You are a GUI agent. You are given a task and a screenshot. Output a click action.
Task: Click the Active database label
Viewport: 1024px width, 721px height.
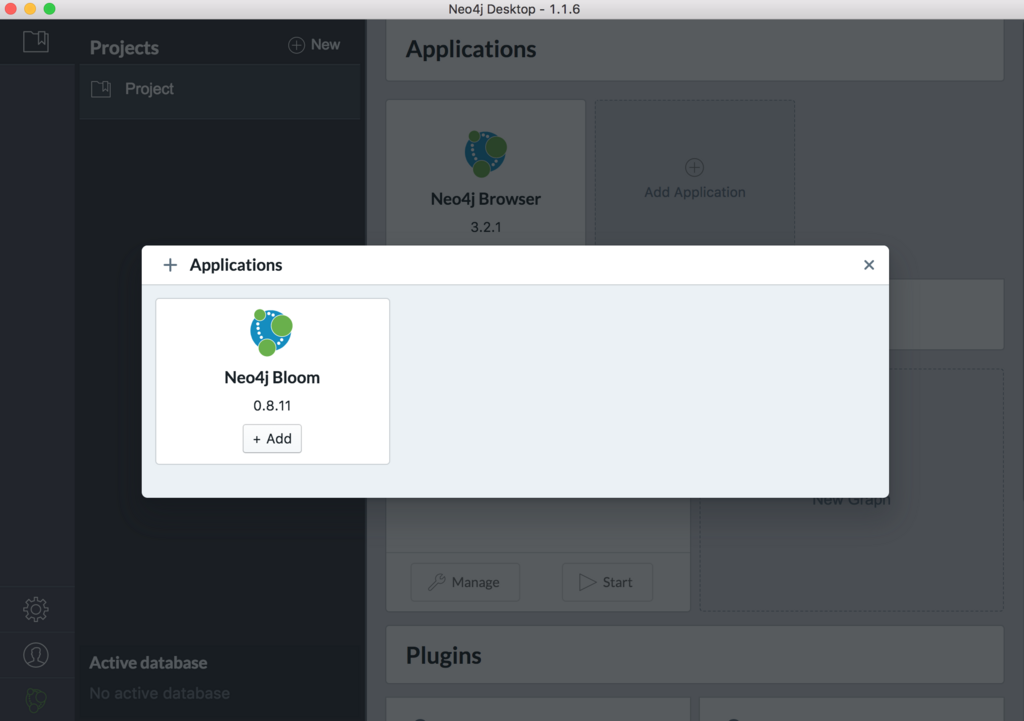tap(148, 663)
